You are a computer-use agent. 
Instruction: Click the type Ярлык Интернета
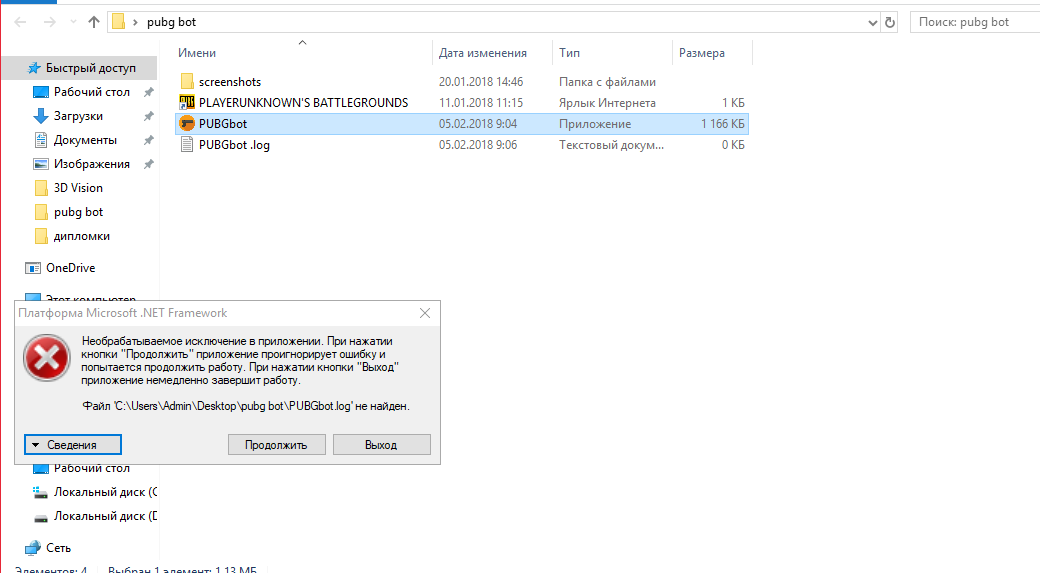click(x=607, y=103)
